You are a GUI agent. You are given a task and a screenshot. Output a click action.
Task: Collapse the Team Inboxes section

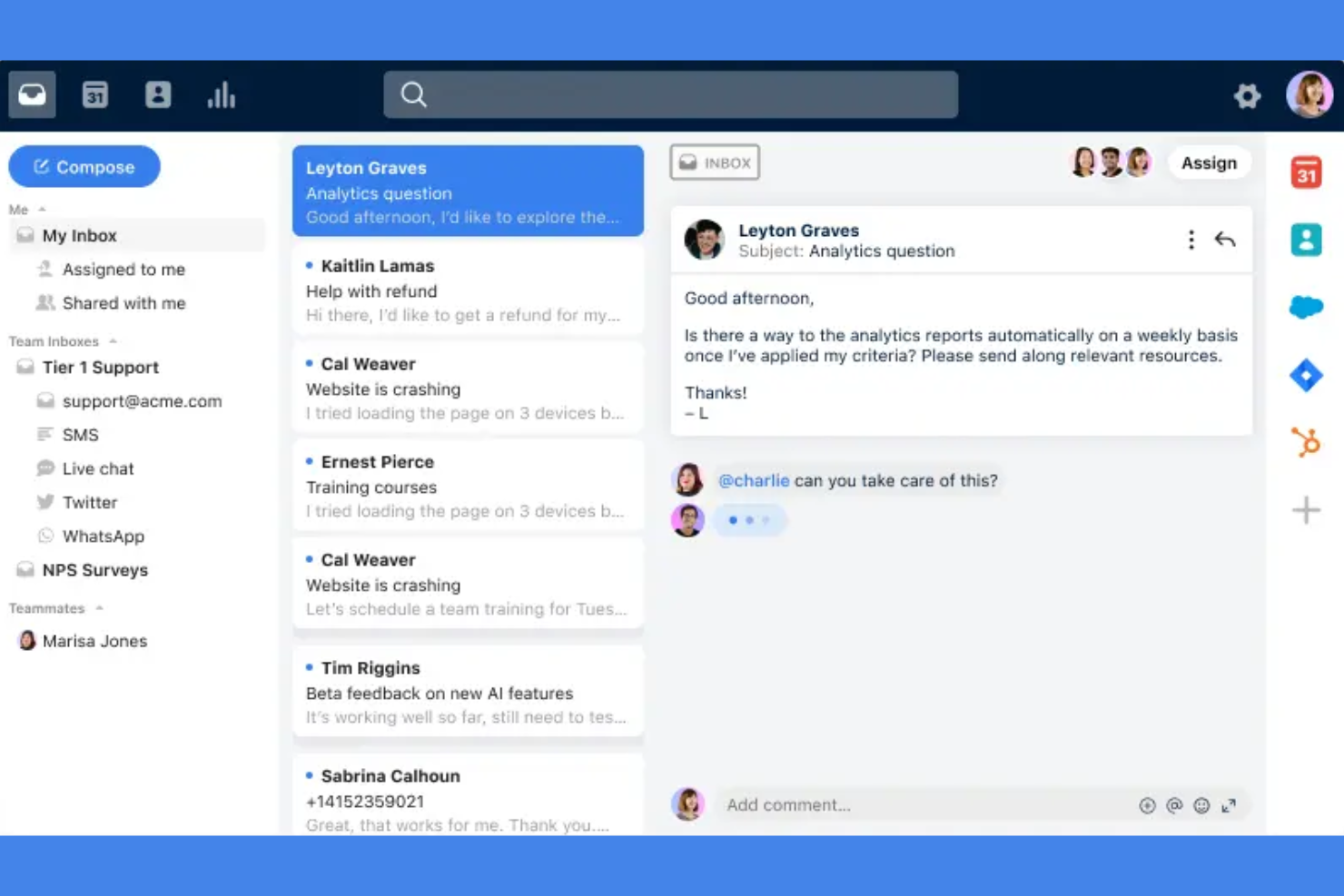(112, 340)
